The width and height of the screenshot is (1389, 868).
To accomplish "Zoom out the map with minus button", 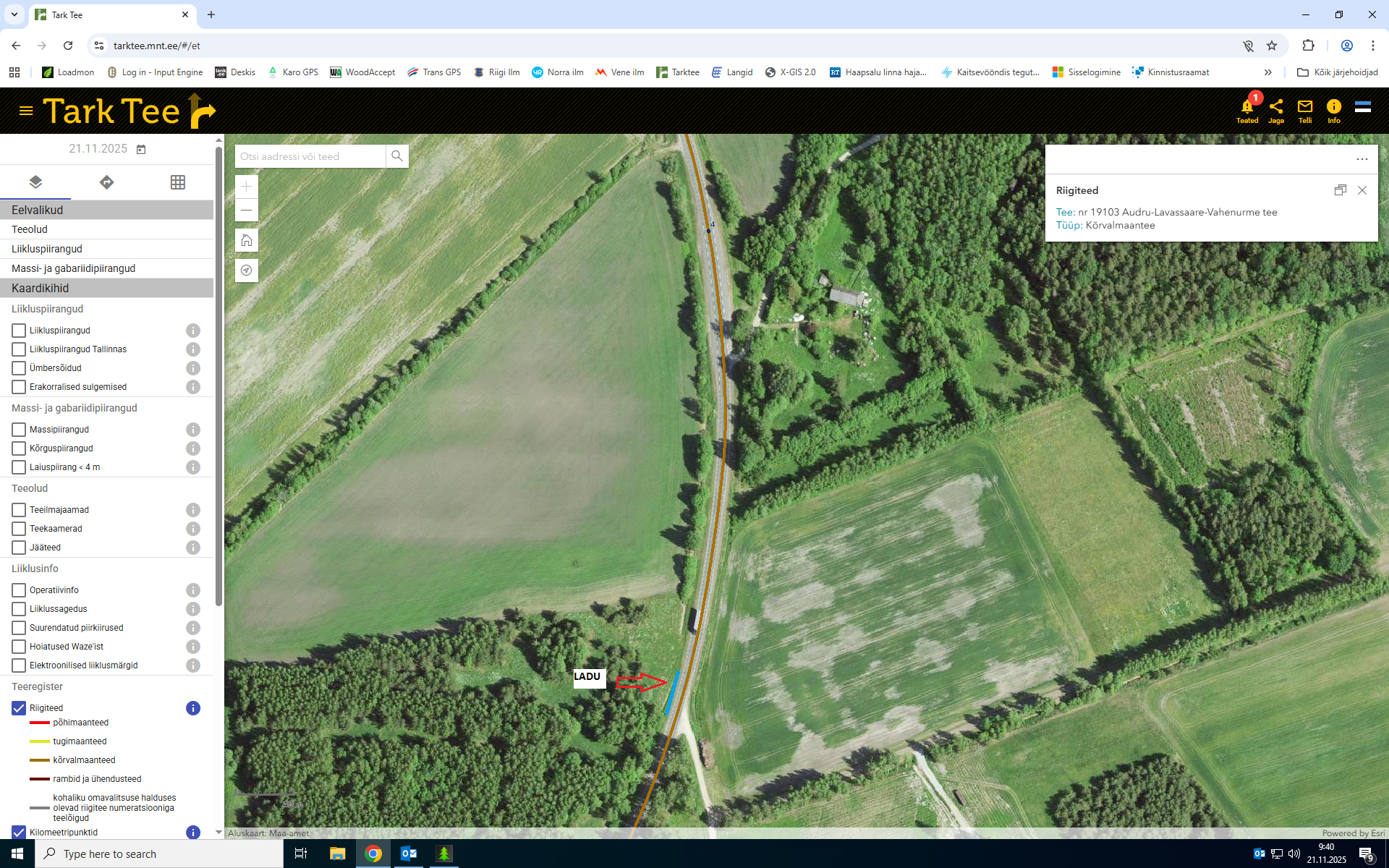I will (x=247, y=210).
